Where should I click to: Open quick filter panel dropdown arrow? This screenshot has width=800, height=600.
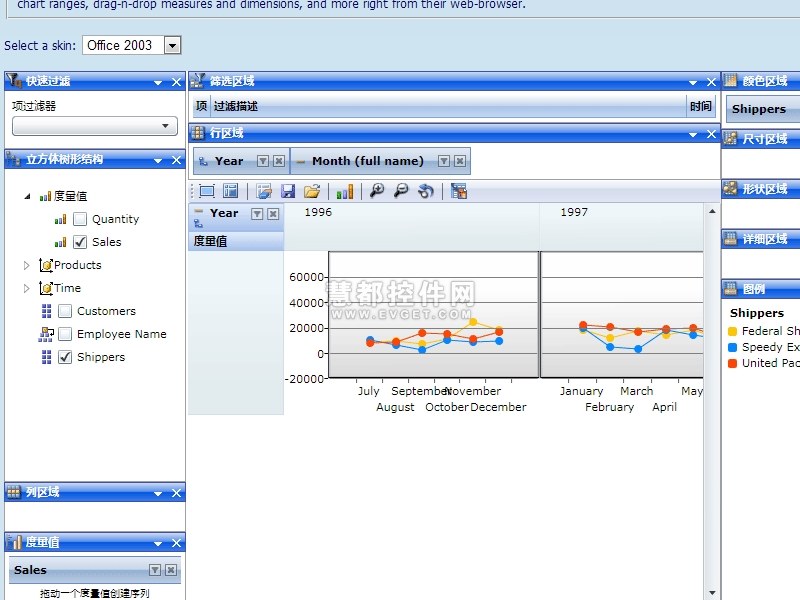click(x=158, y=82)
